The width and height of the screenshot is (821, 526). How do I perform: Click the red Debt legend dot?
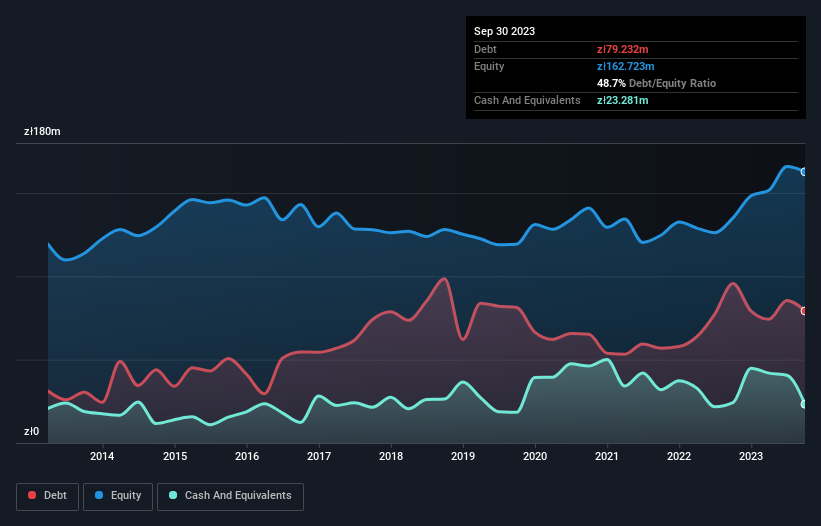click(32, 495)
